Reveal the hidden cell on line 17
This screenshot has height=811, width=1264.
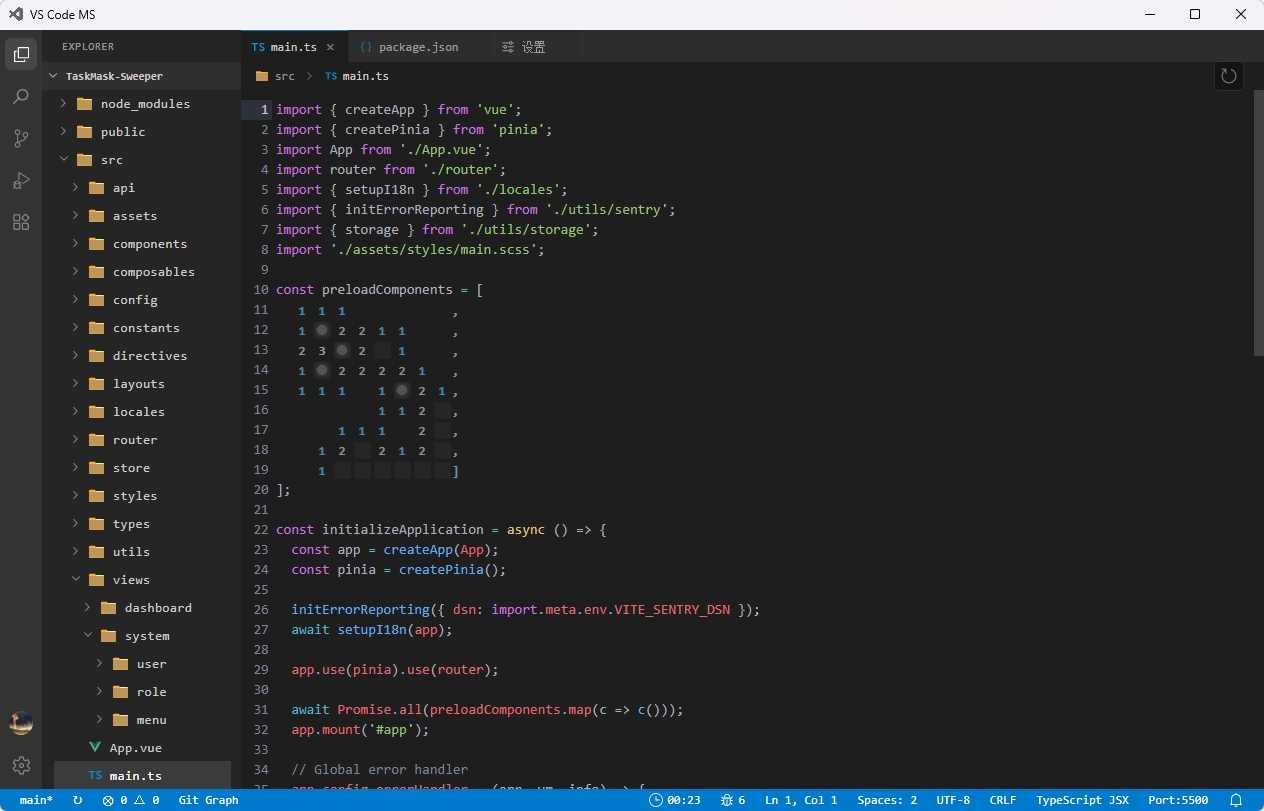point(441,430)
